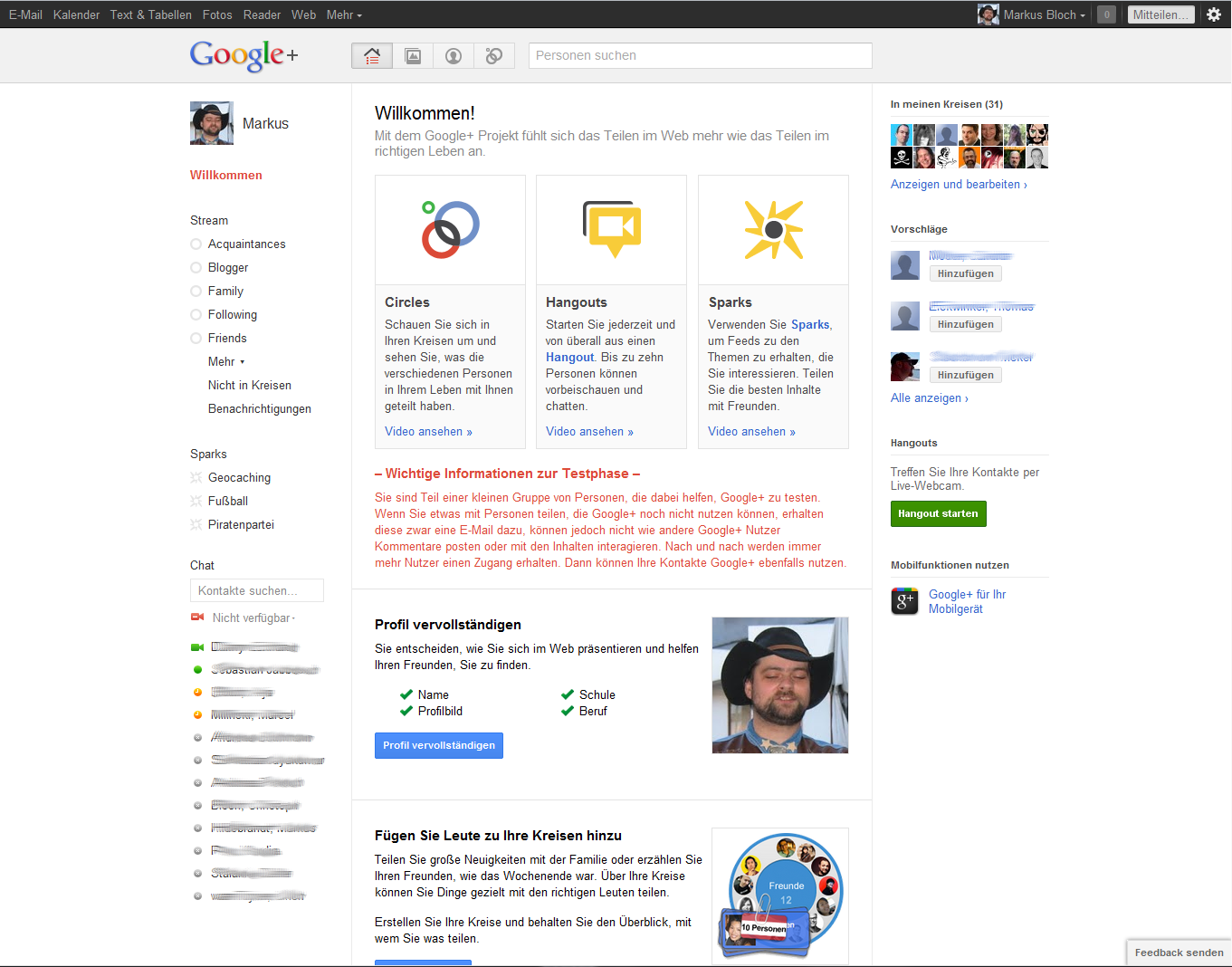This screenshot has width=1232, height=967.
Task: Click Profil vervollständigen button
Action: tap(439, 745)
